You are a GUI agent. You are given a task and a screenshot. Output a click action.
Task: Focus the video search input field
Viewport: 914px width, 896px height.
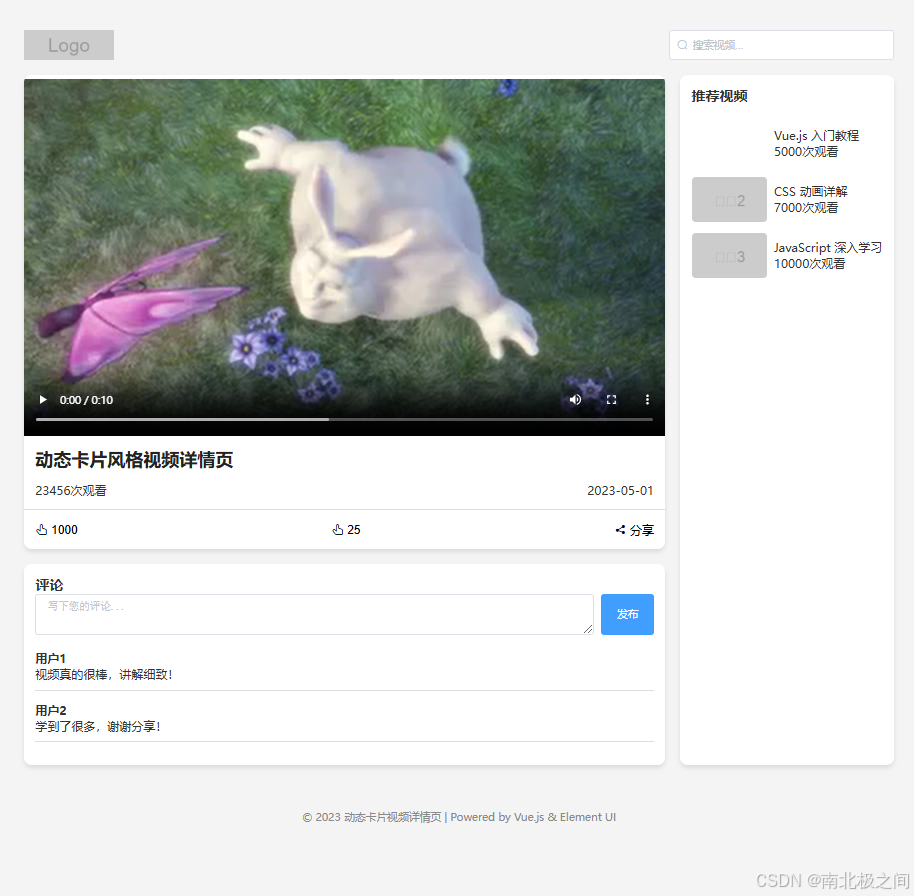coord(781,45)
